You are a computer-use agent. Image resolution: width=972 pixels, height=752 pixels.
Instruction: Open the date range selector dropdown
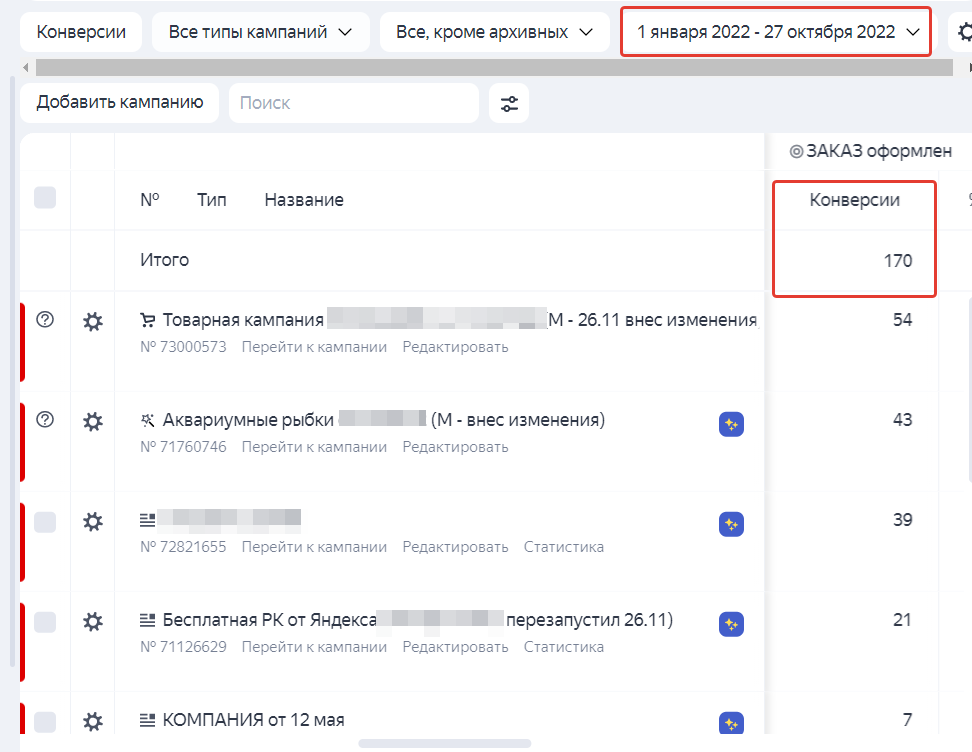pos(776,31)
